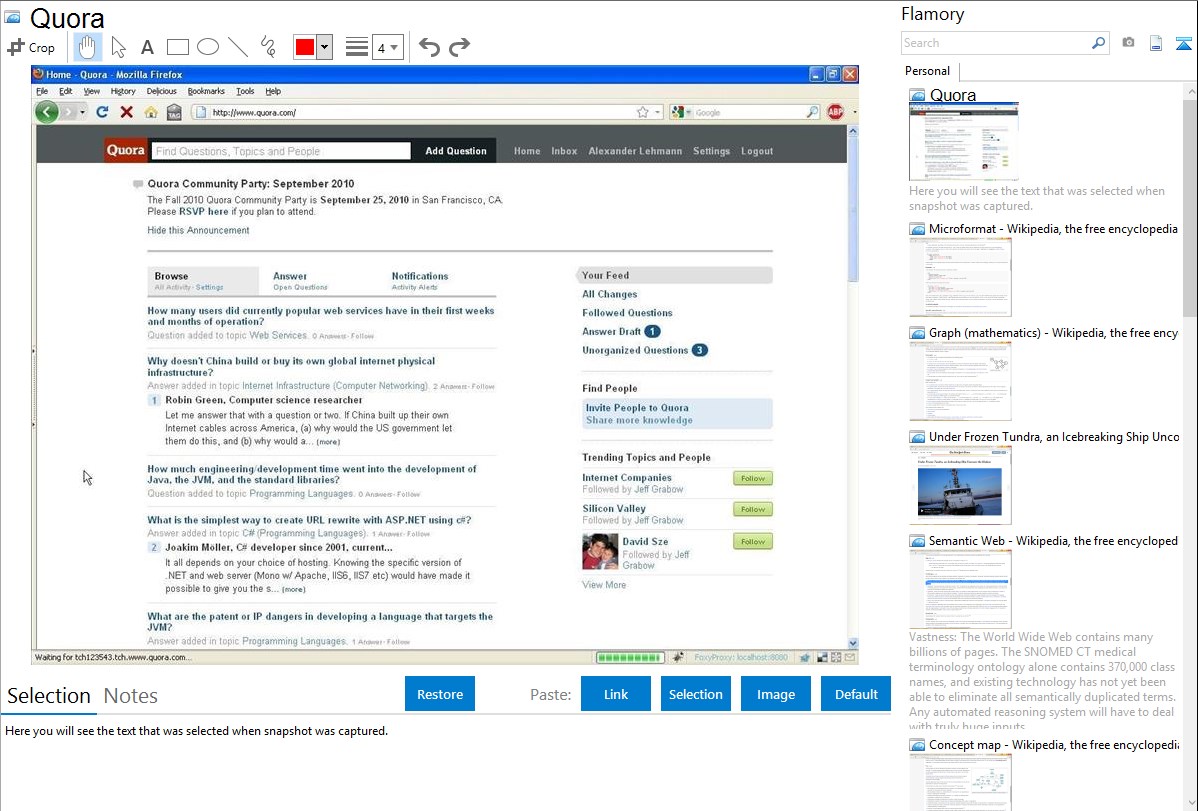Click the ABP adblock icon
Image resolution: width=1198 pixels, height=811 pixels.
(835, 112)
